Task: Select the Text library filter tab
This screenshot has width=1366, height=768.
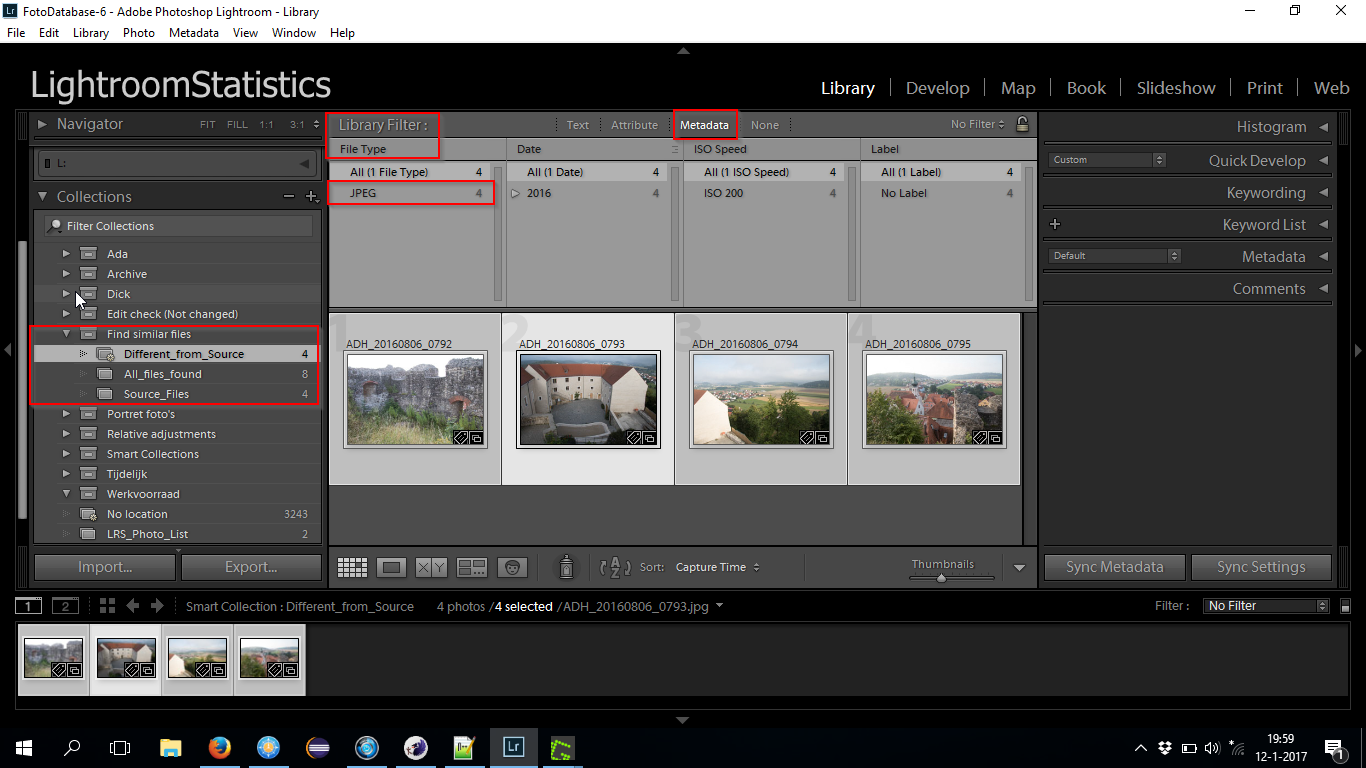Action: [x=578, y=125]
